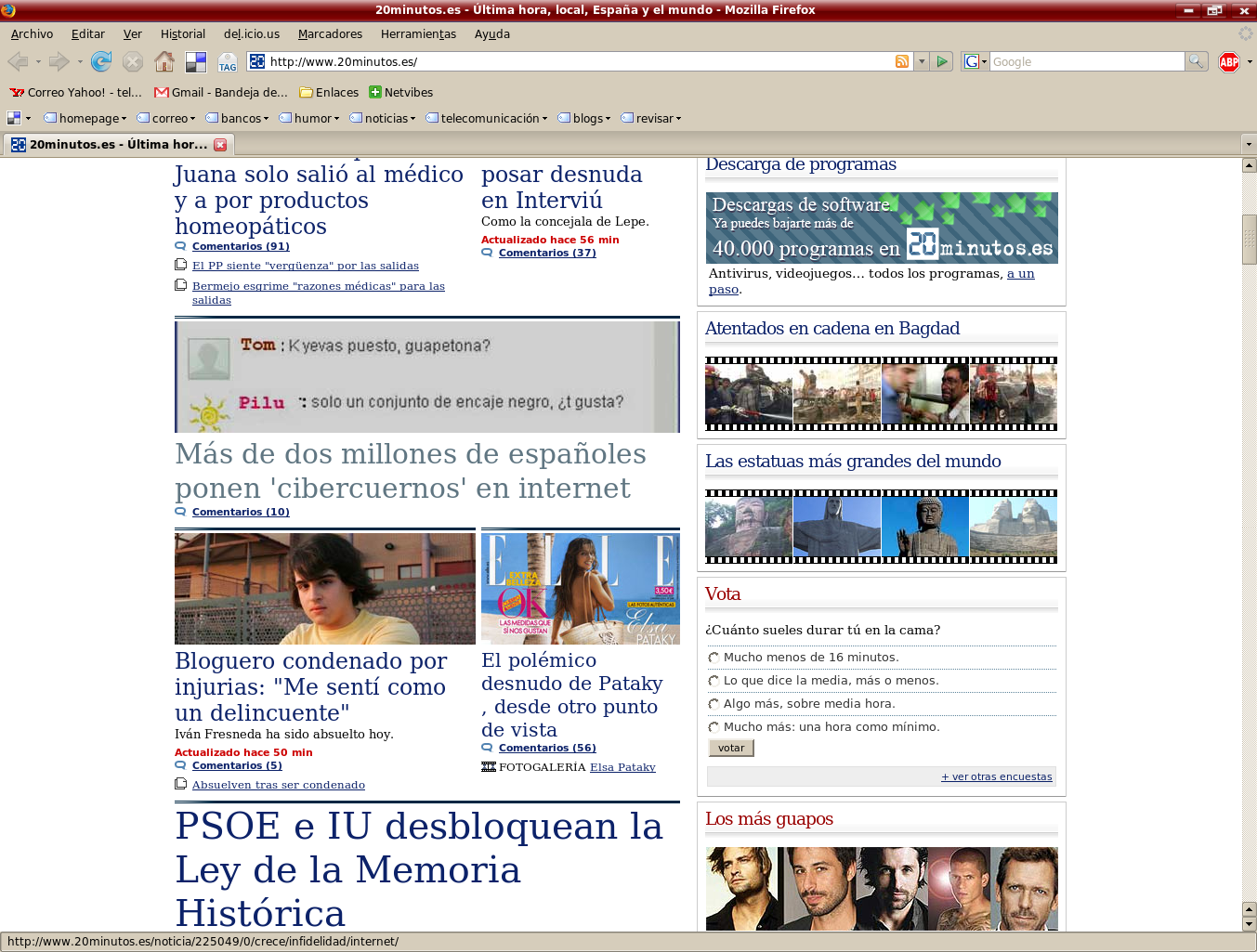
Task: Open the URL history dropdown arrow
Action: (922, 62)
